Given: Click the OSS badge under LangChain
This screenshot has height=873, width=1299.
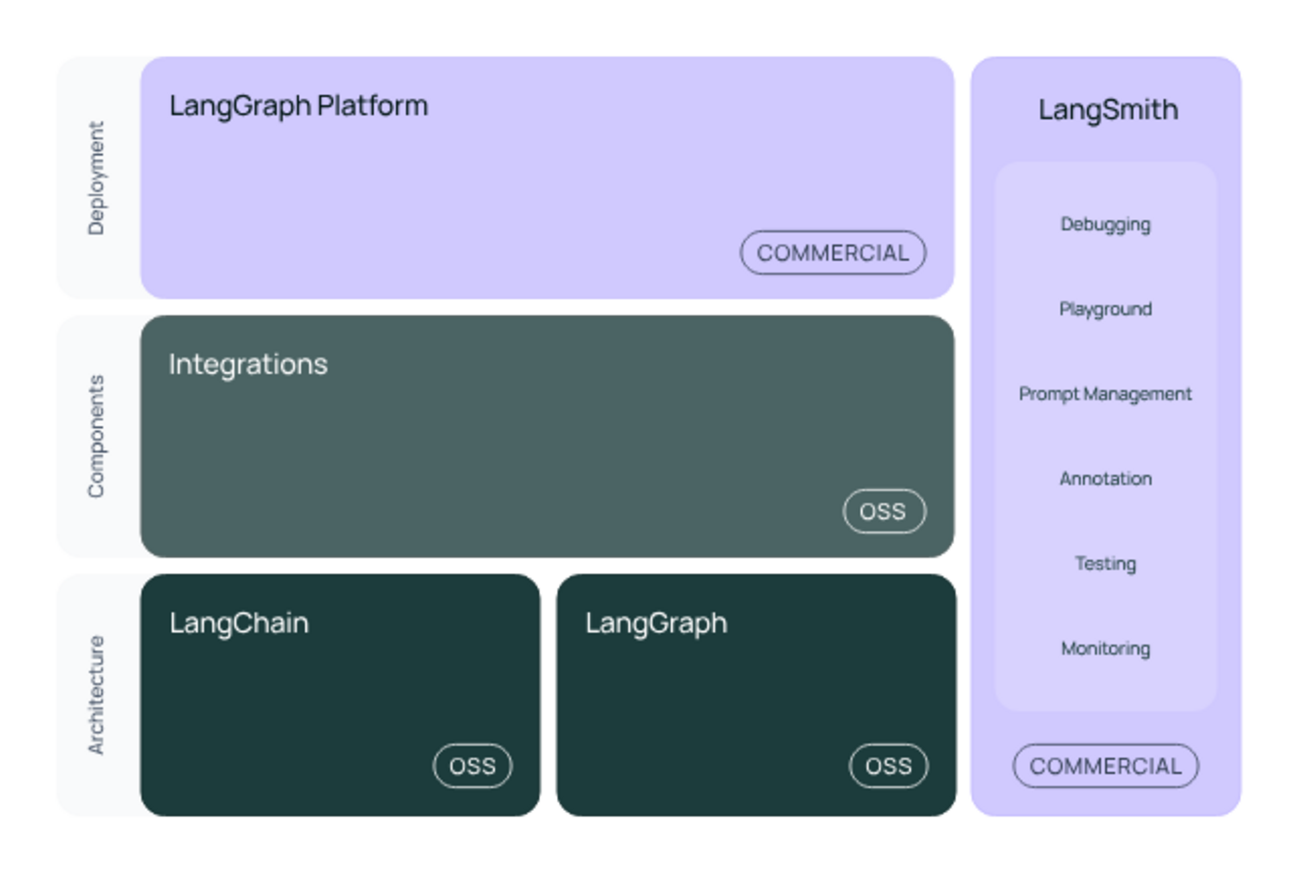Looking at the screenshot, I should 472,766.
